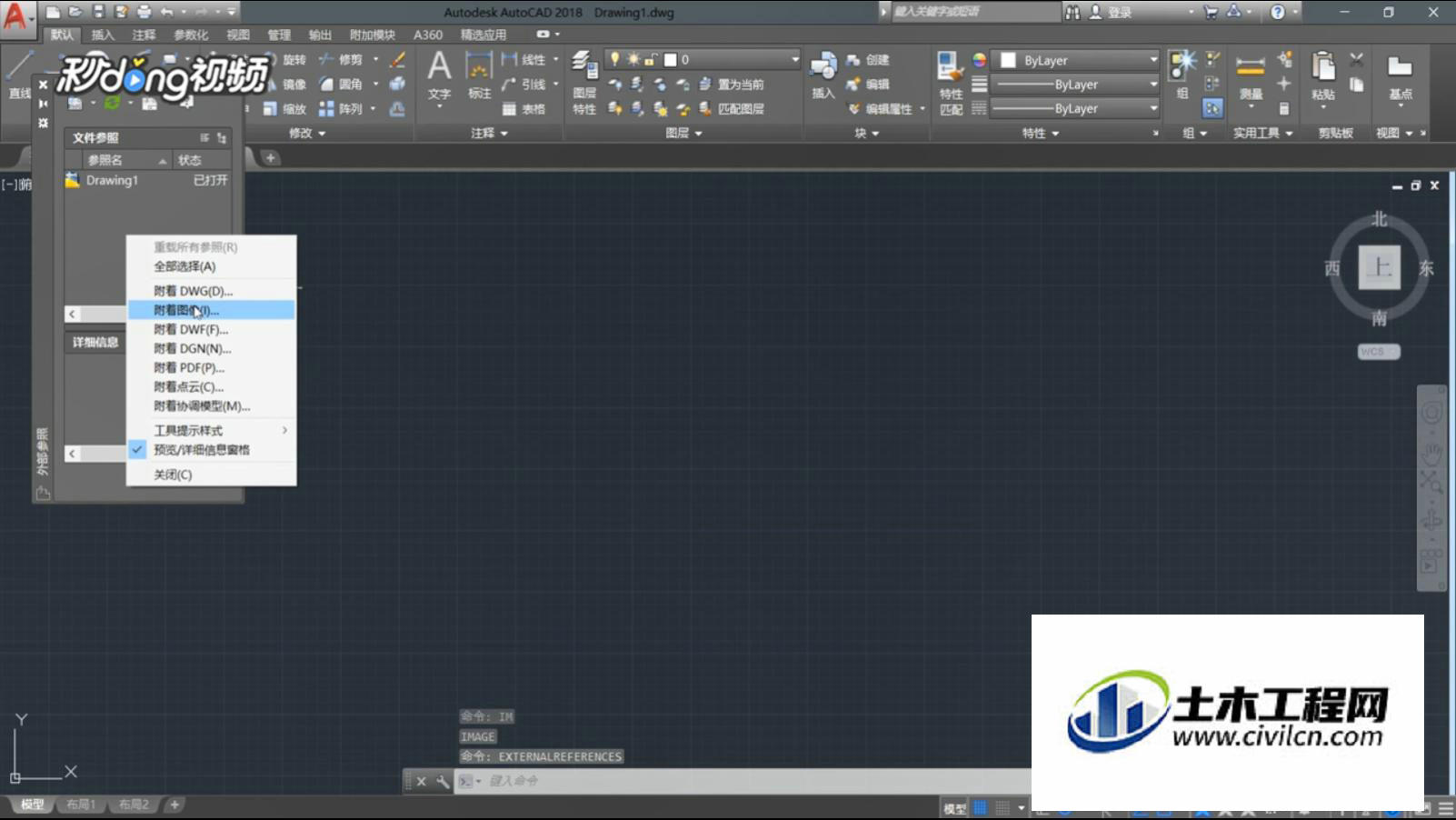Click the object color wheel swatch

pyautogui.click(x=979, y=60)
